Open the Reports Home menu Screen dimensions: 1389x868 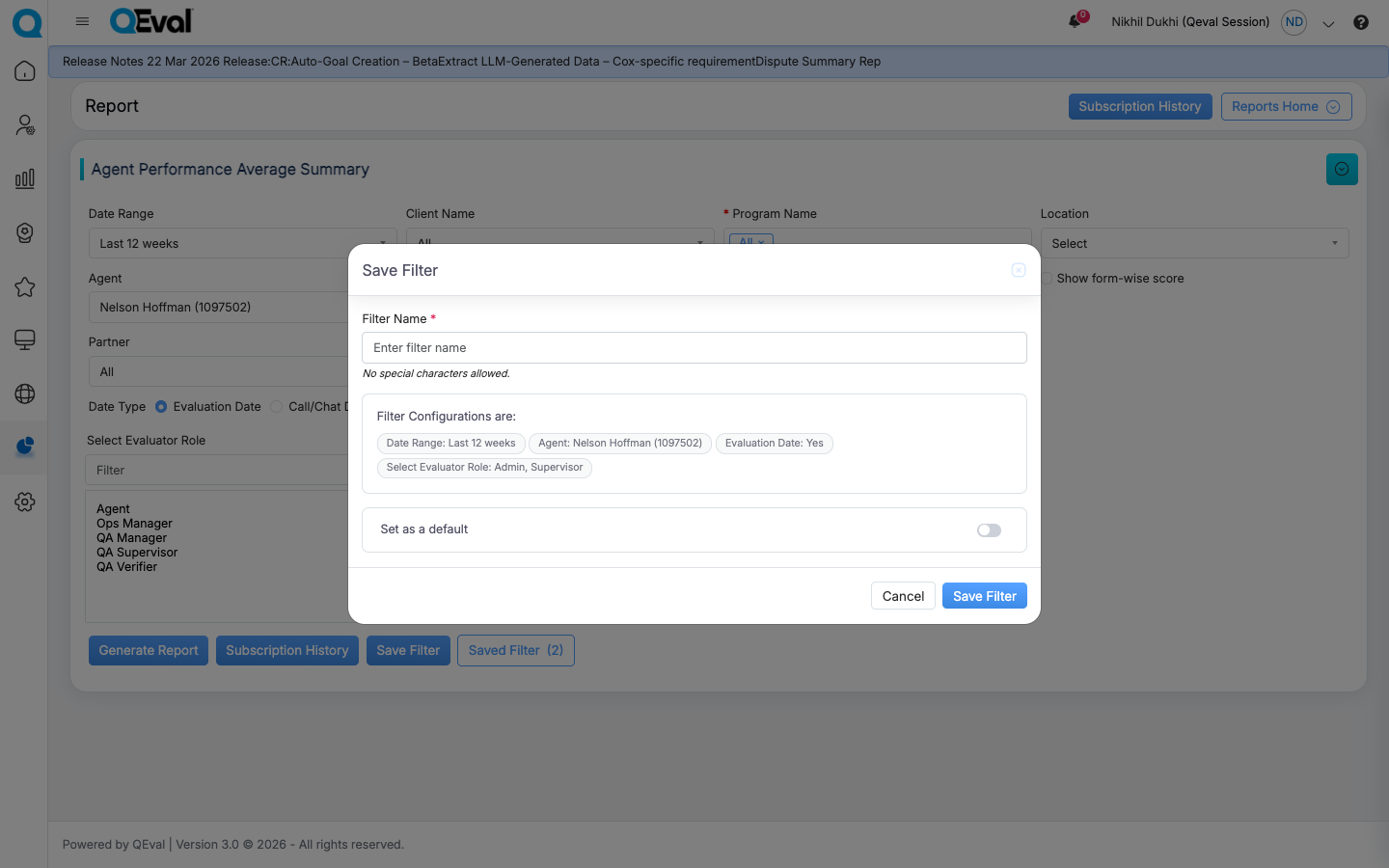1286,107
